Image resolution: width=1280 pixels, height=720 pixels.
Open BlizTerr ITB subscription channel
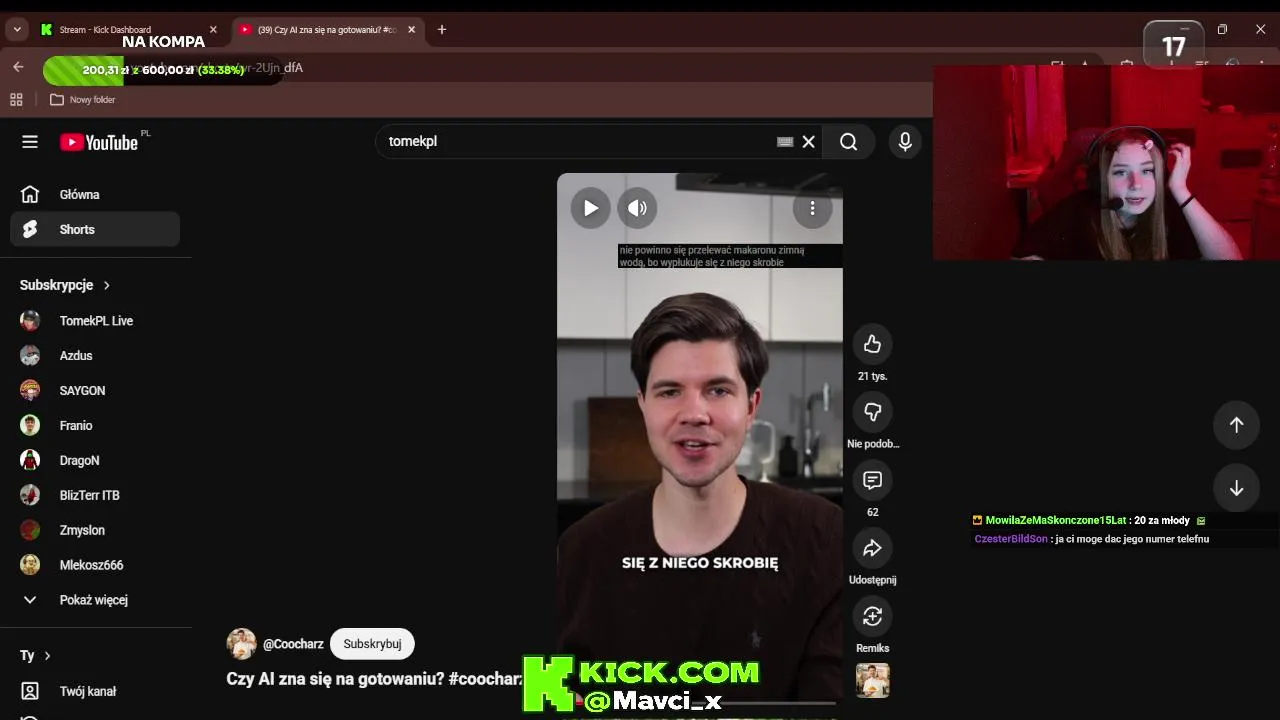[x=95, y=495]
